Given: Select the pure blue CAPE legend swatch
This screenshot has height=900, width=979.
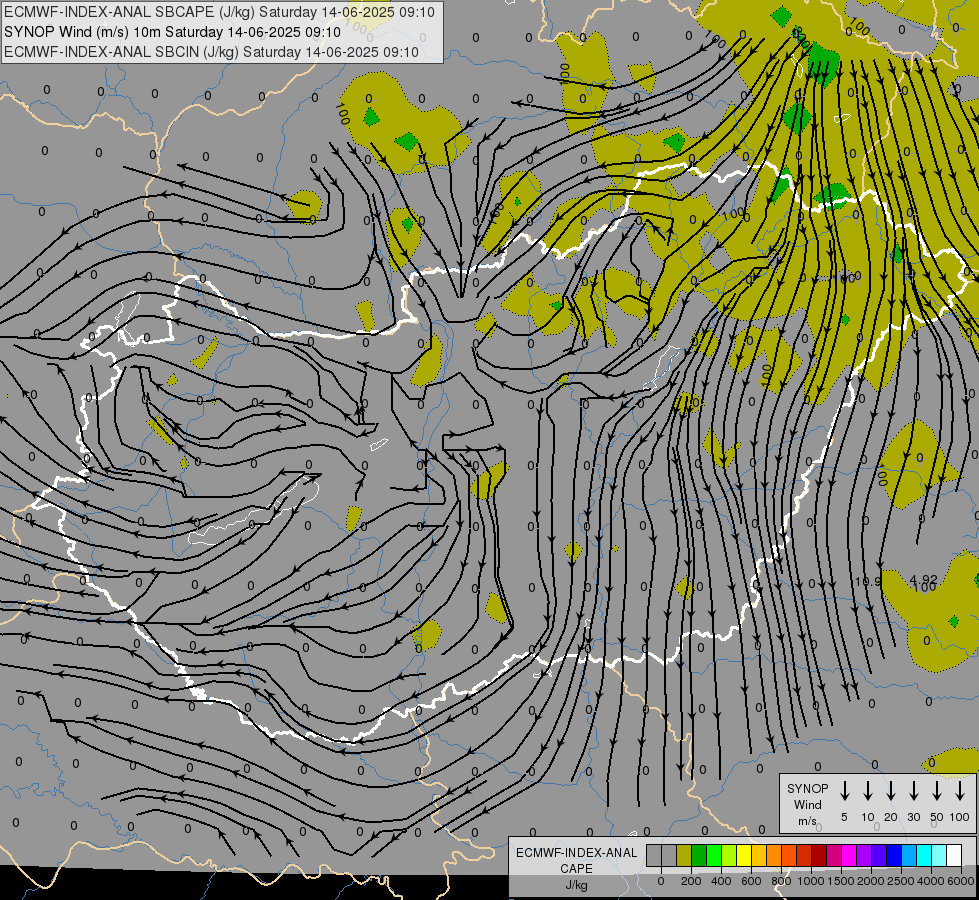Looking at the screenshot, I should [893, 855].
